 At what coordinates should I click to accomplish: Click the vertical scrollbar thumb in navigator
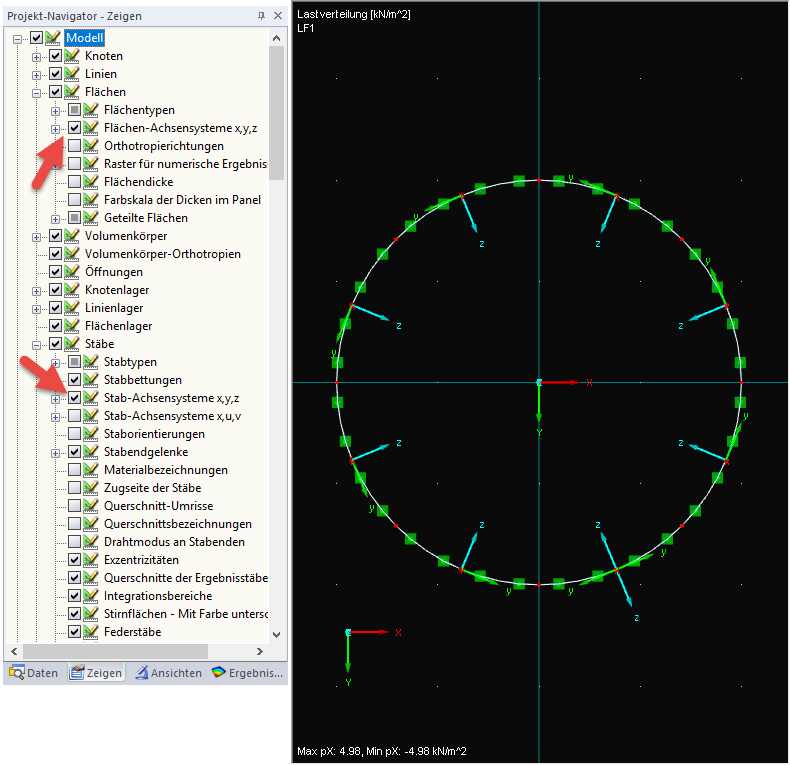277,112
